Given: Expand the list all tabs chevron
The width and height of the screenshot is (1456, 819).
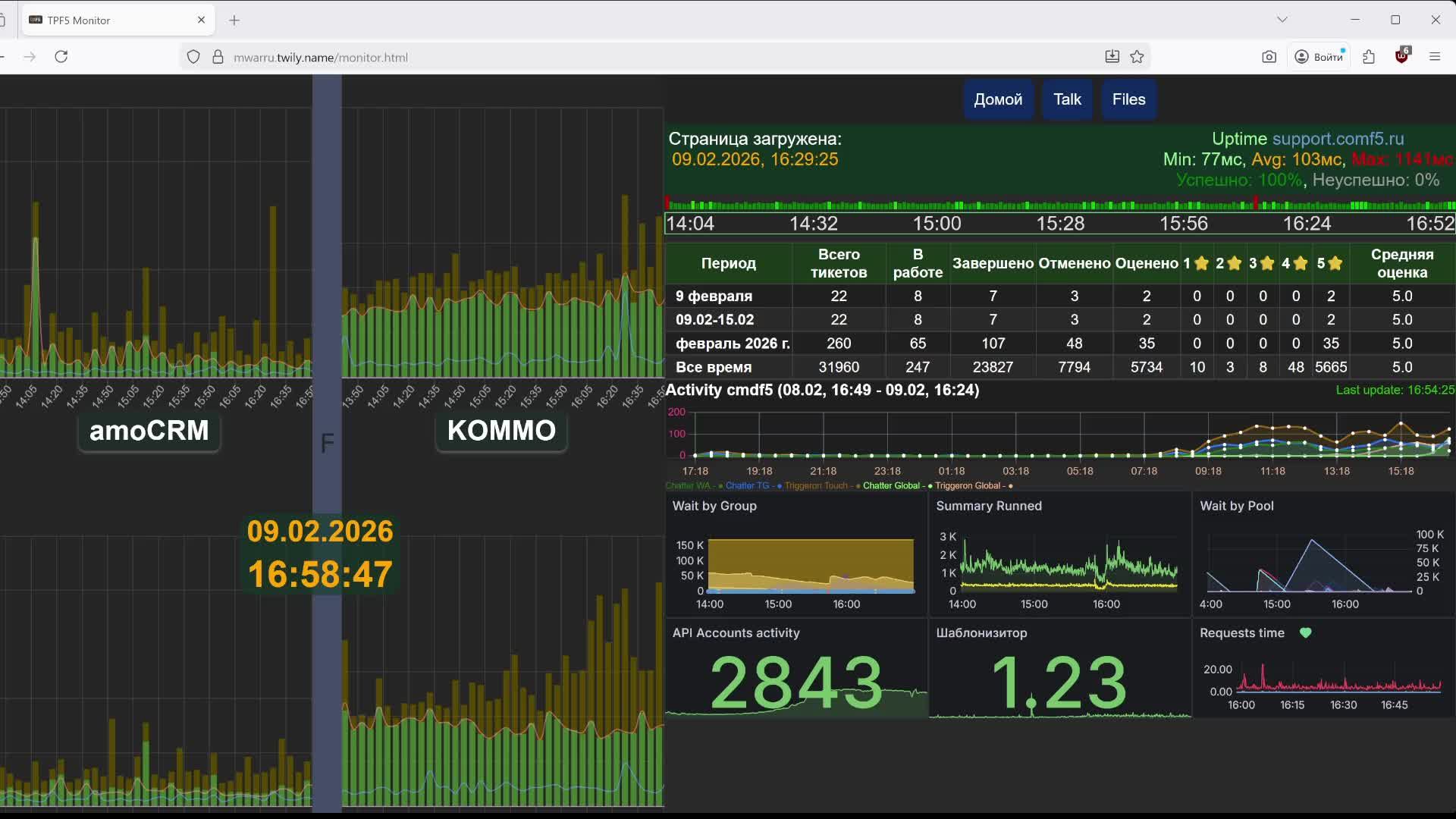Looking at the screenshot, I should coord(1282,20).
